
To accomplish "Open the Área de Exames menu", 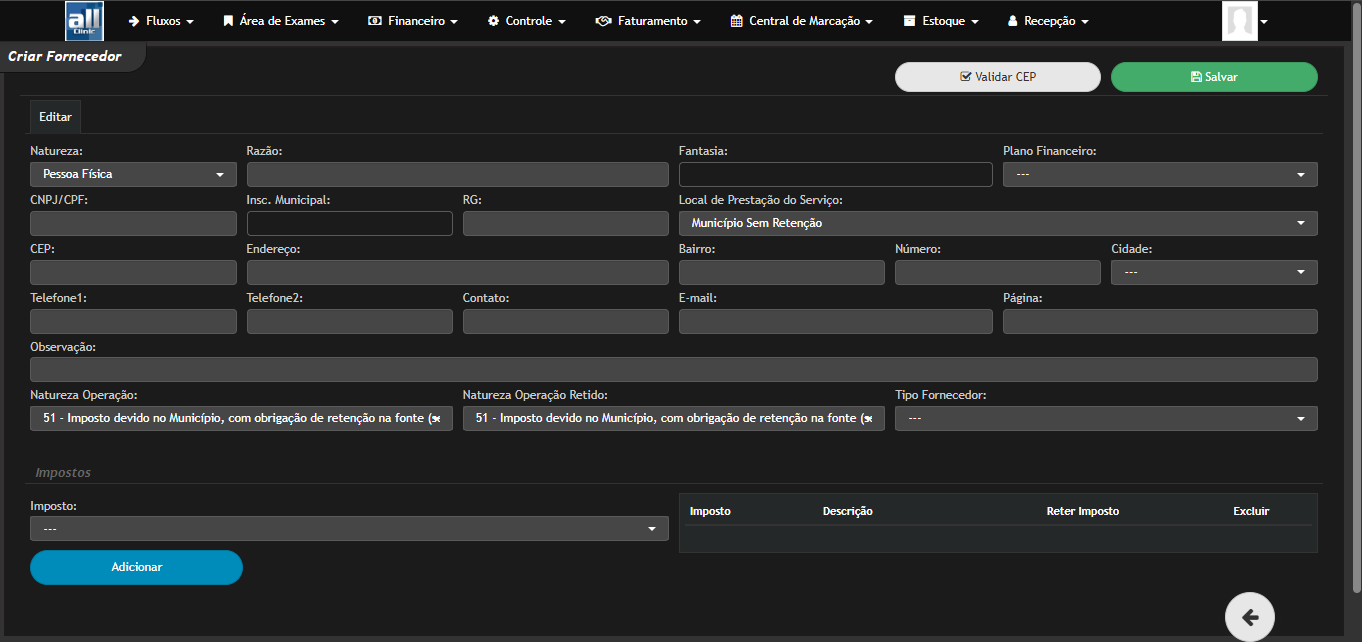I will (280, 21).
